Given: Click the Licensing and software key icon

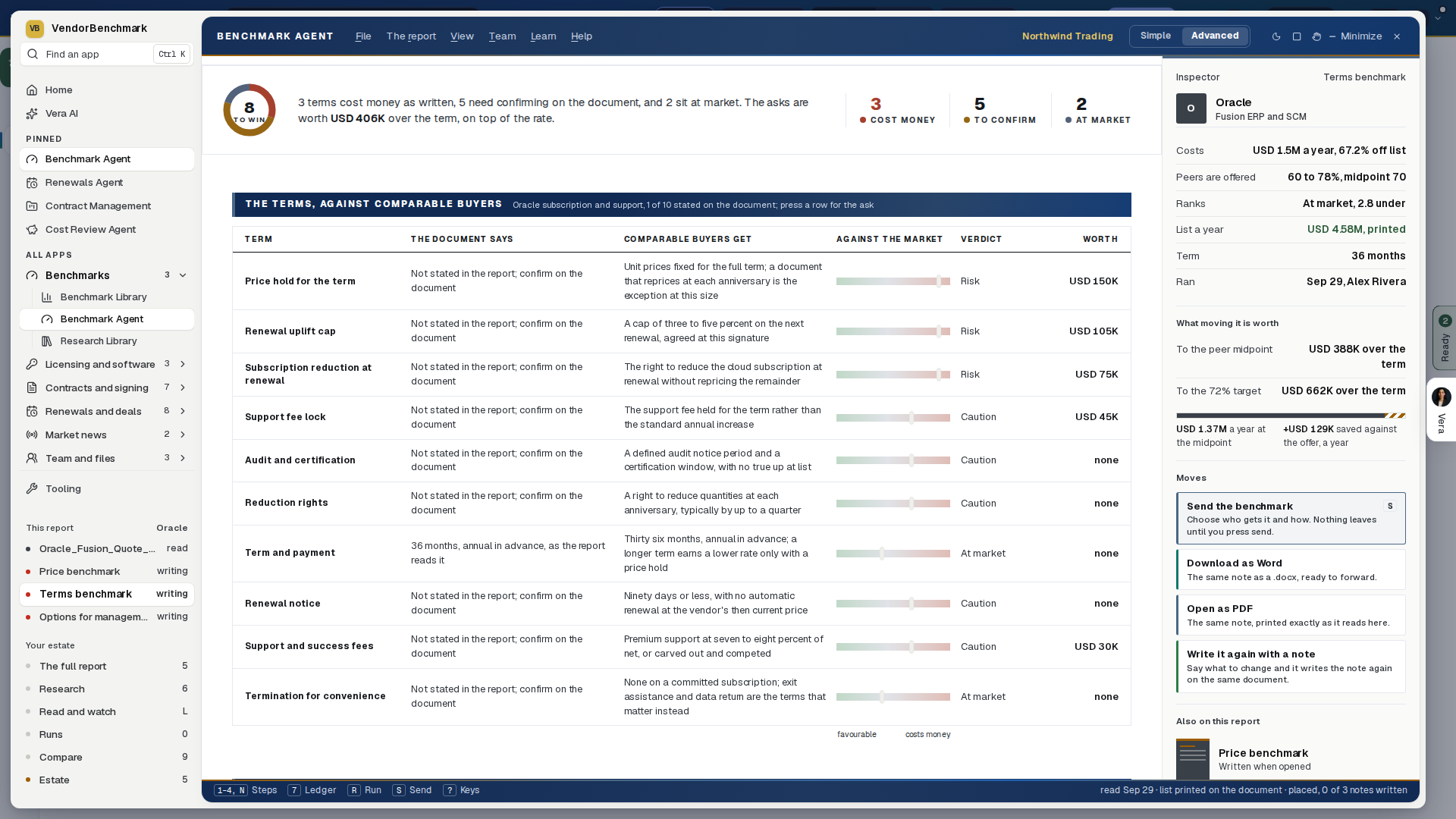Looking at the screenshot, I should (32, 365).
